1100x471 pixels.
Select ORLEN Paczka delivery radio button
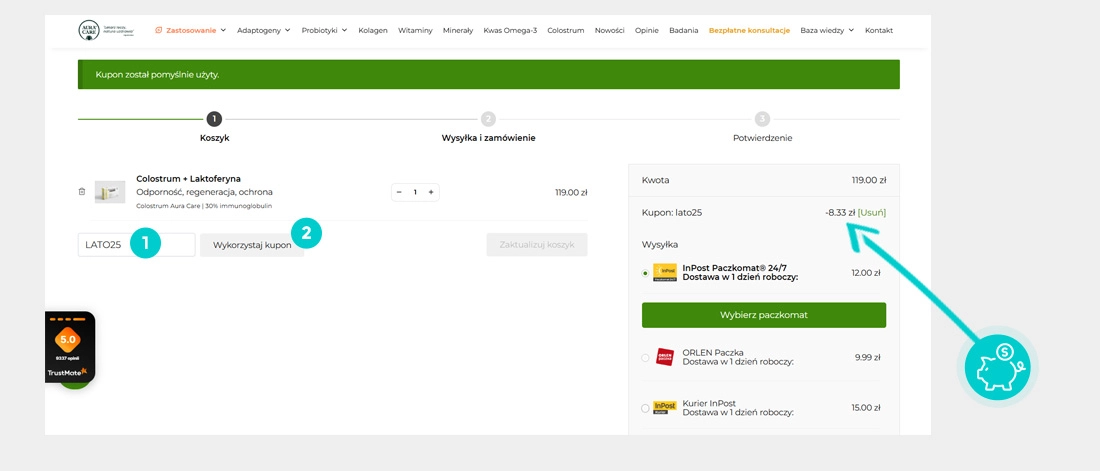[645, 357]
